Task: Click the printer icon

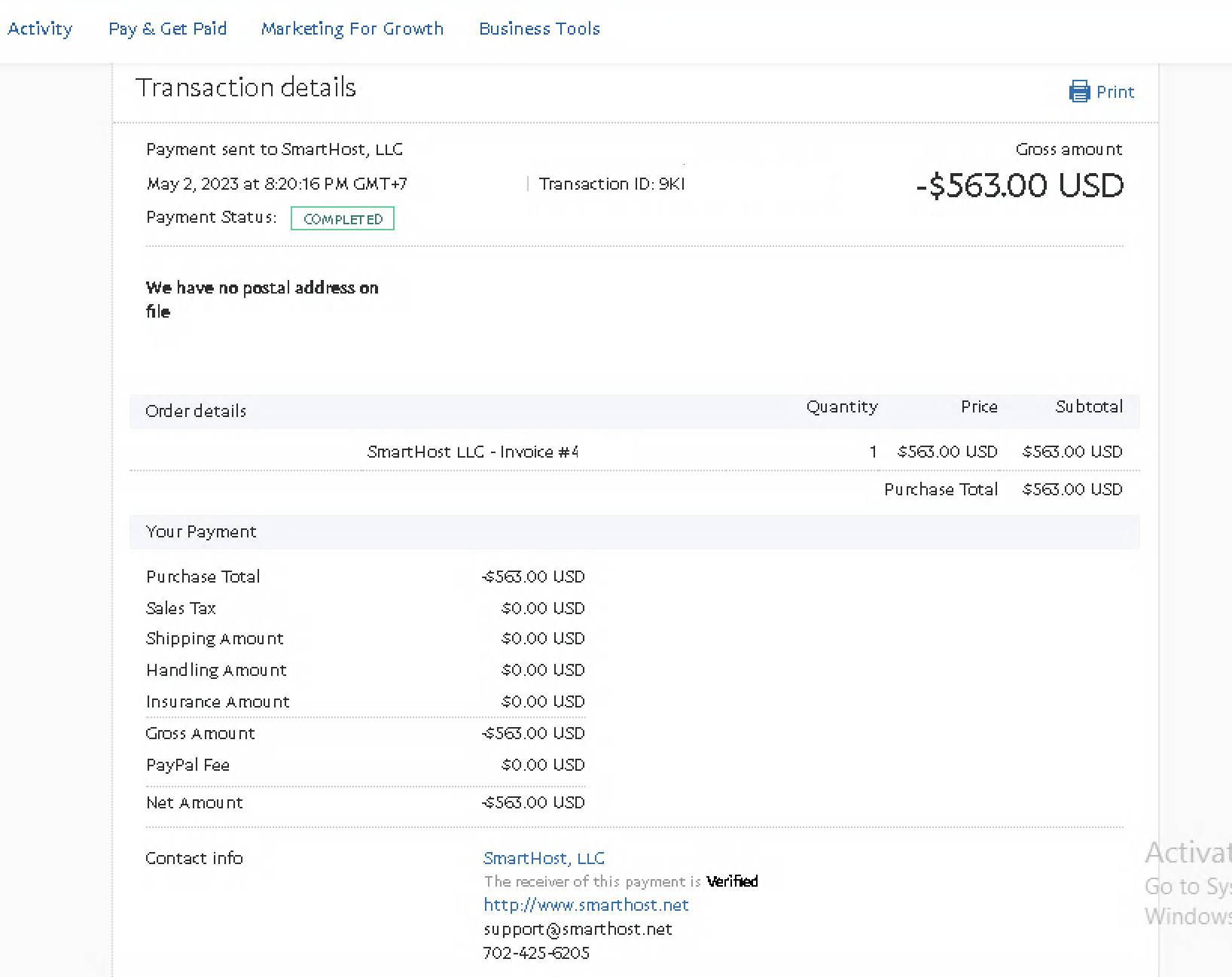Action: pos(1079,92)
